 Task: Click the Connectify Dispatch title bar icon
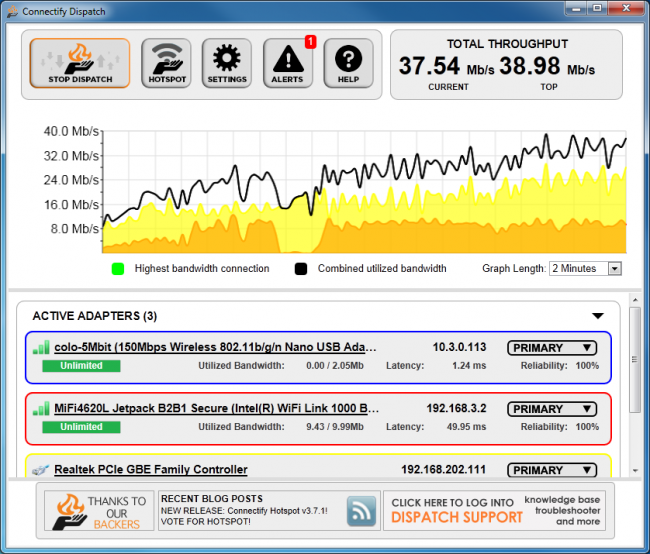13,11
